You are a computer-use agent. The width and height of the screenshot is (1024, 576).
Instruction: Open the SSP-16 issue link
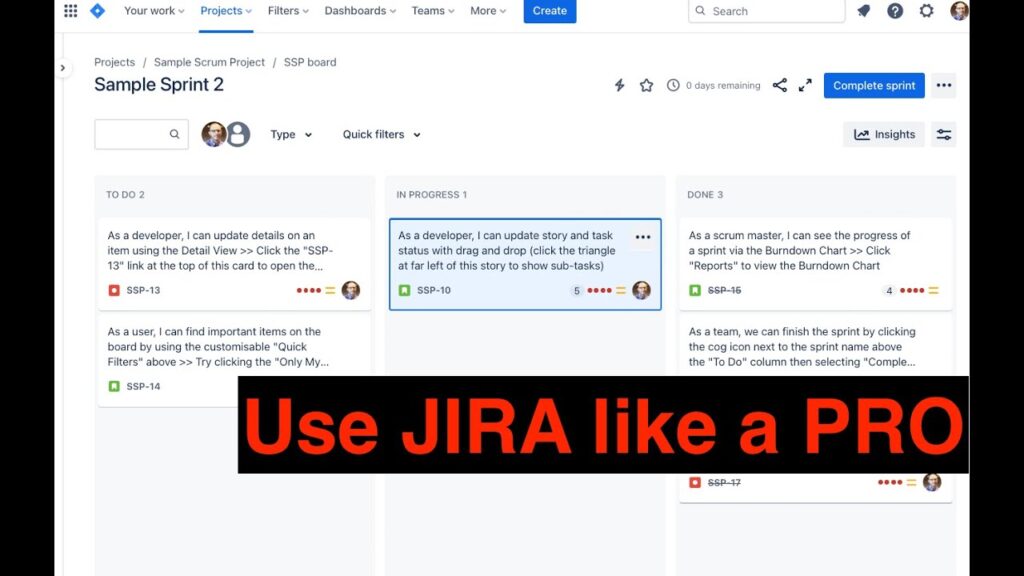[x=724, y=290]
